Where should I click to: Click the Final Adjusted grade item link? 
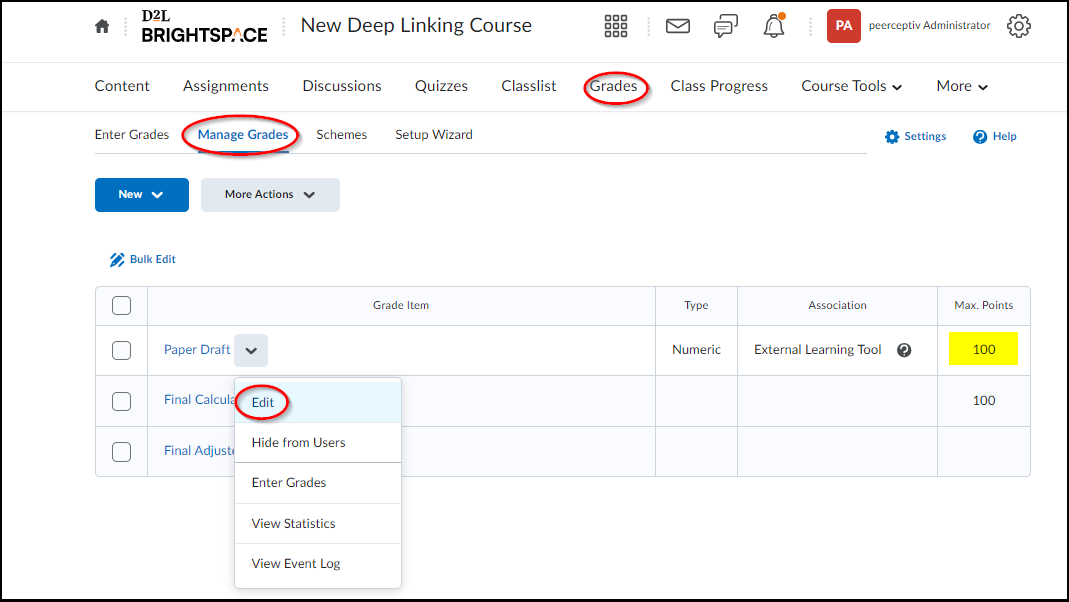[x=199, y=451]
